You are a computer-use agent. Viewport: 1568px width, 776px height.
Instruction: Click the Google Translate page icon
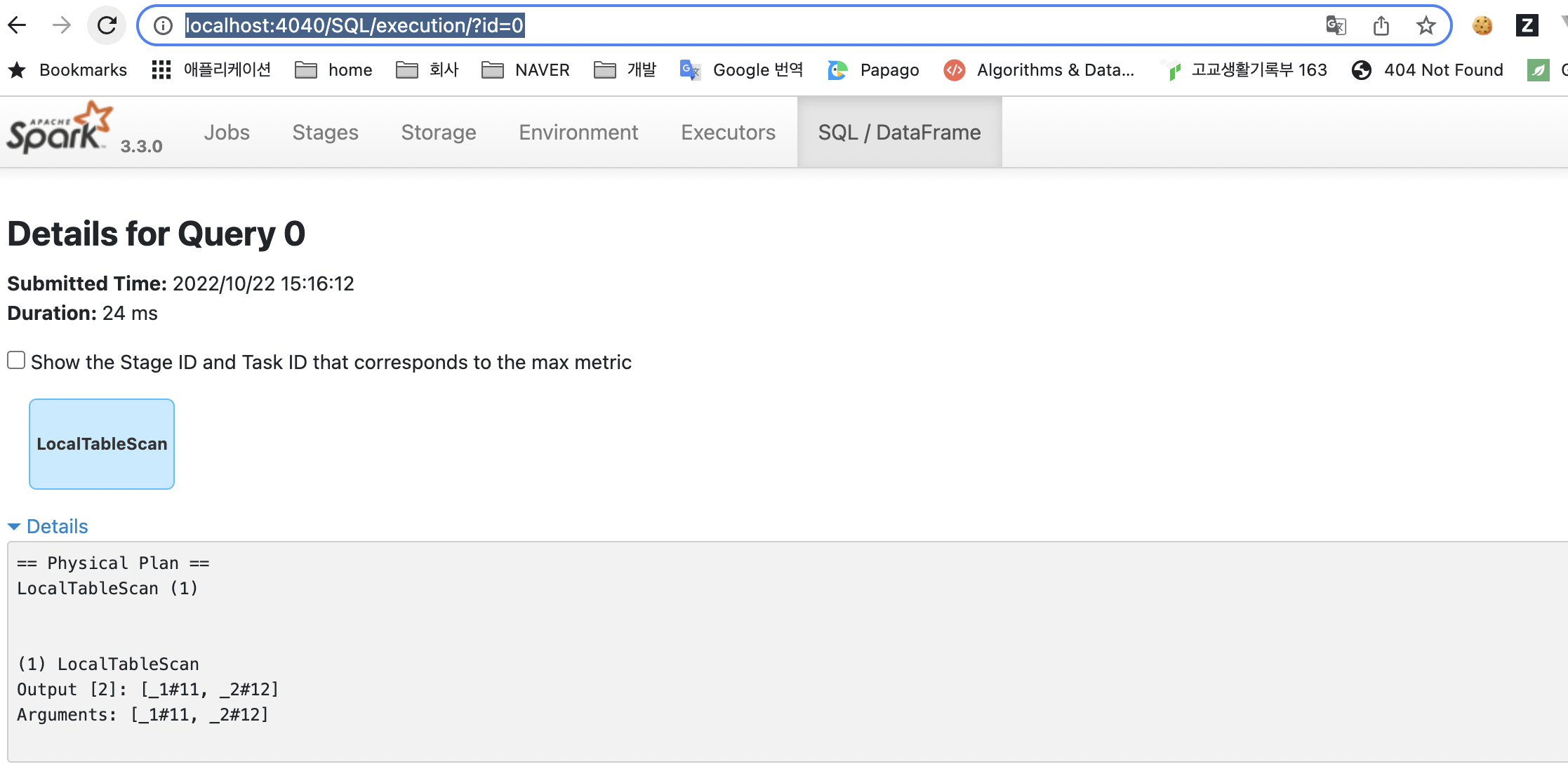point(1336,26)
